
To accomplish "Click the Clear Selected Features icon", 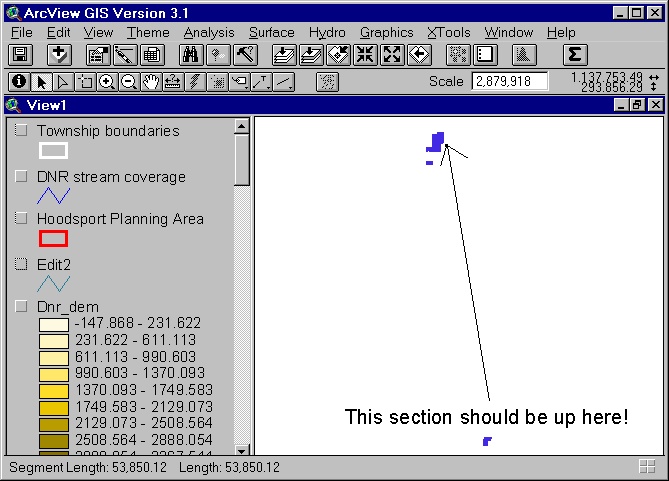I will tap(485, 55).
